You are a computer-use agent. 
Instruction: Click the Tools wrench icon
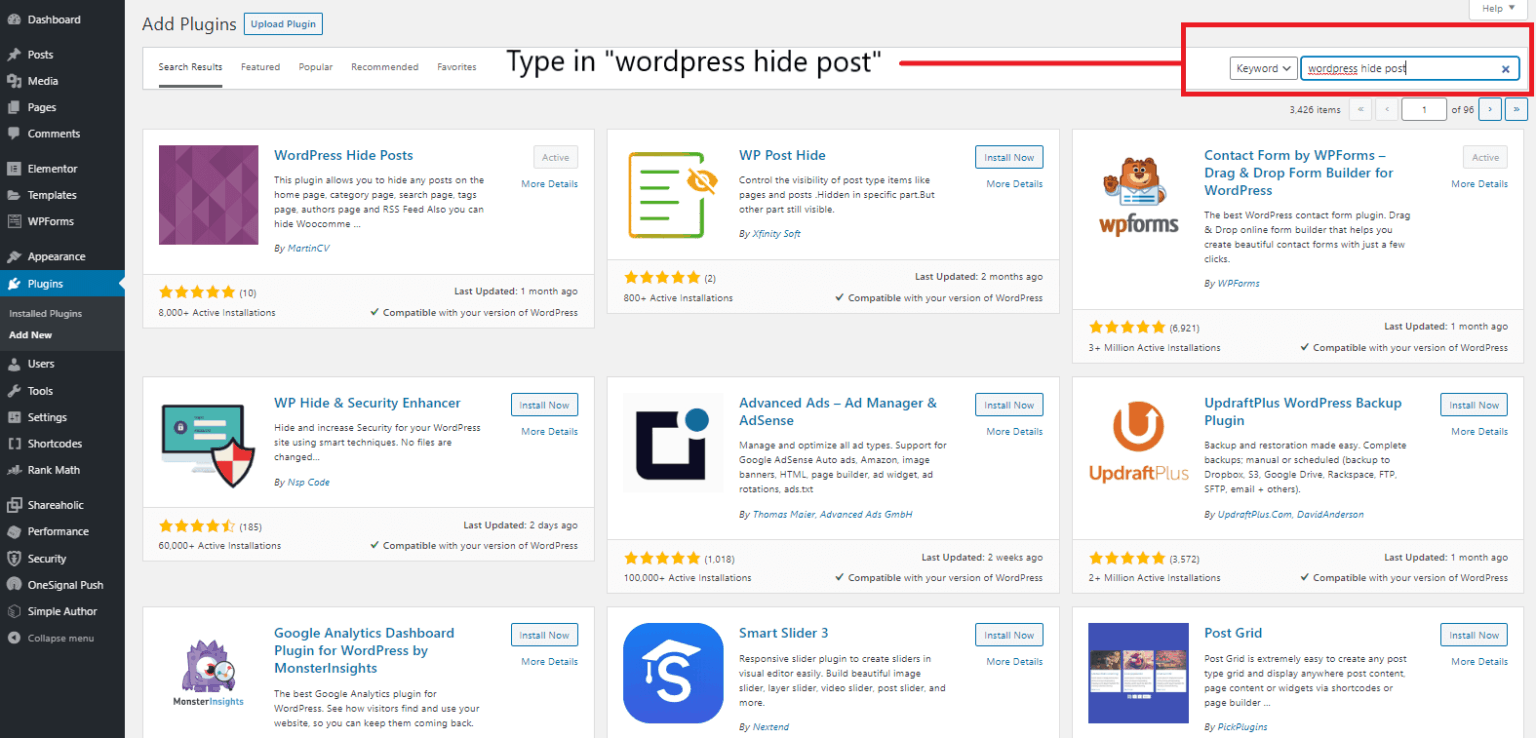click(x=13, y=391)
